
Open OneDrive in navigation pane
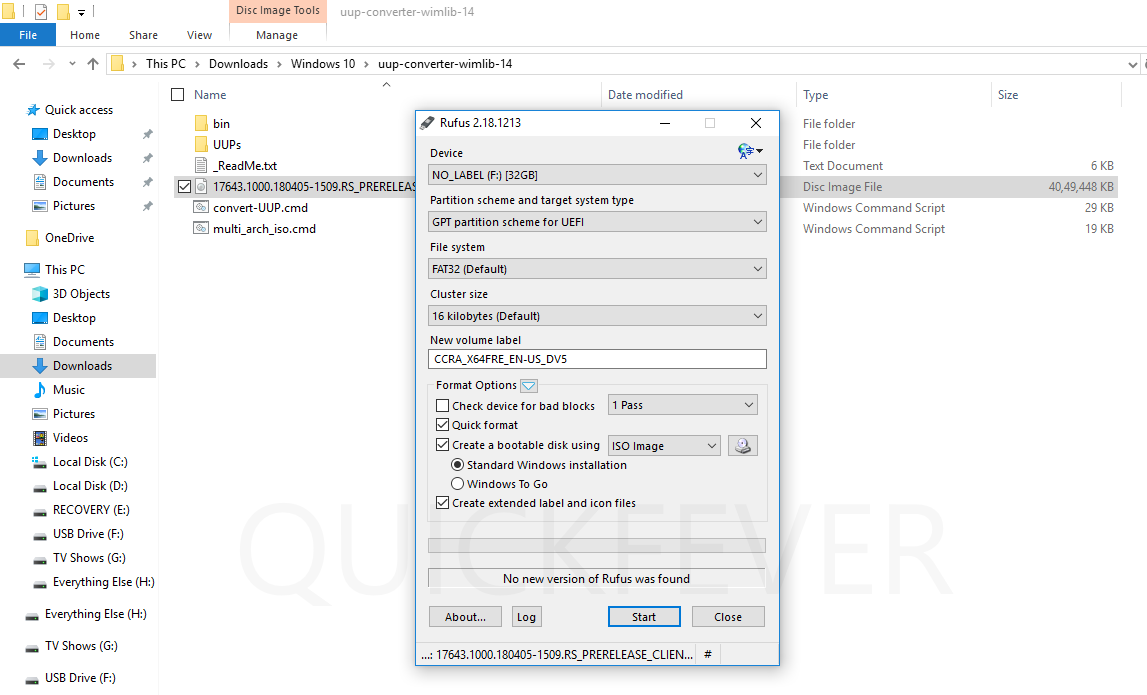point(69,238)
